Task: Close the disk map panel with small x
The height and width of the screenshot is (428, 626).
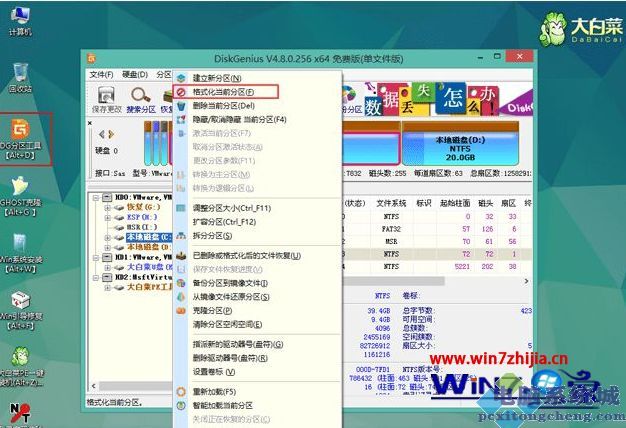Action: point(90,123)
